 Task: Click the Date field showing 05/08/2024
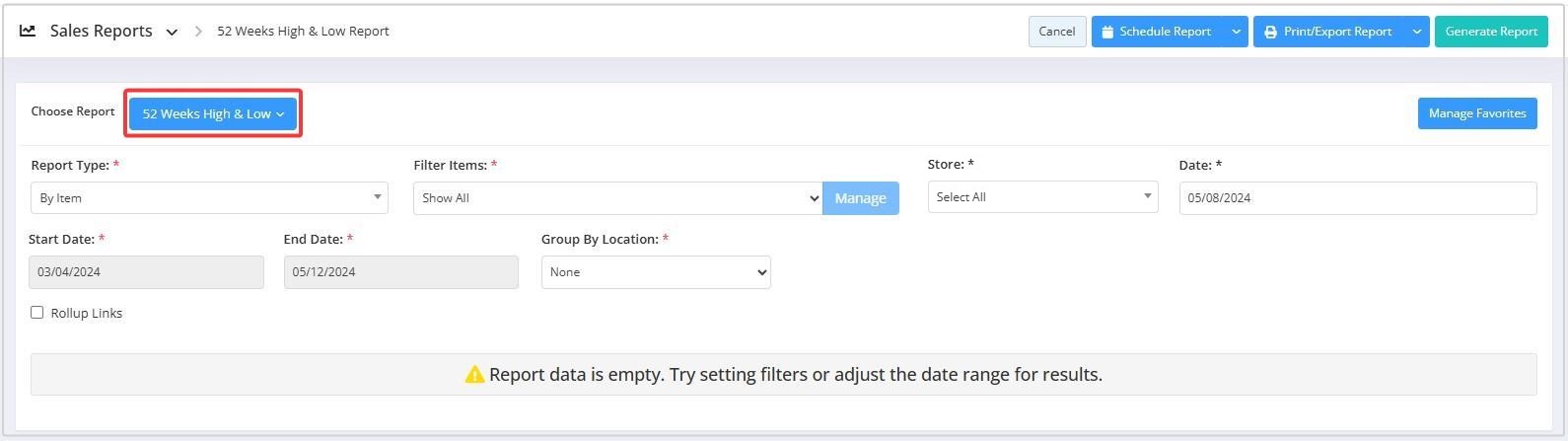[x=1358, y=197]
